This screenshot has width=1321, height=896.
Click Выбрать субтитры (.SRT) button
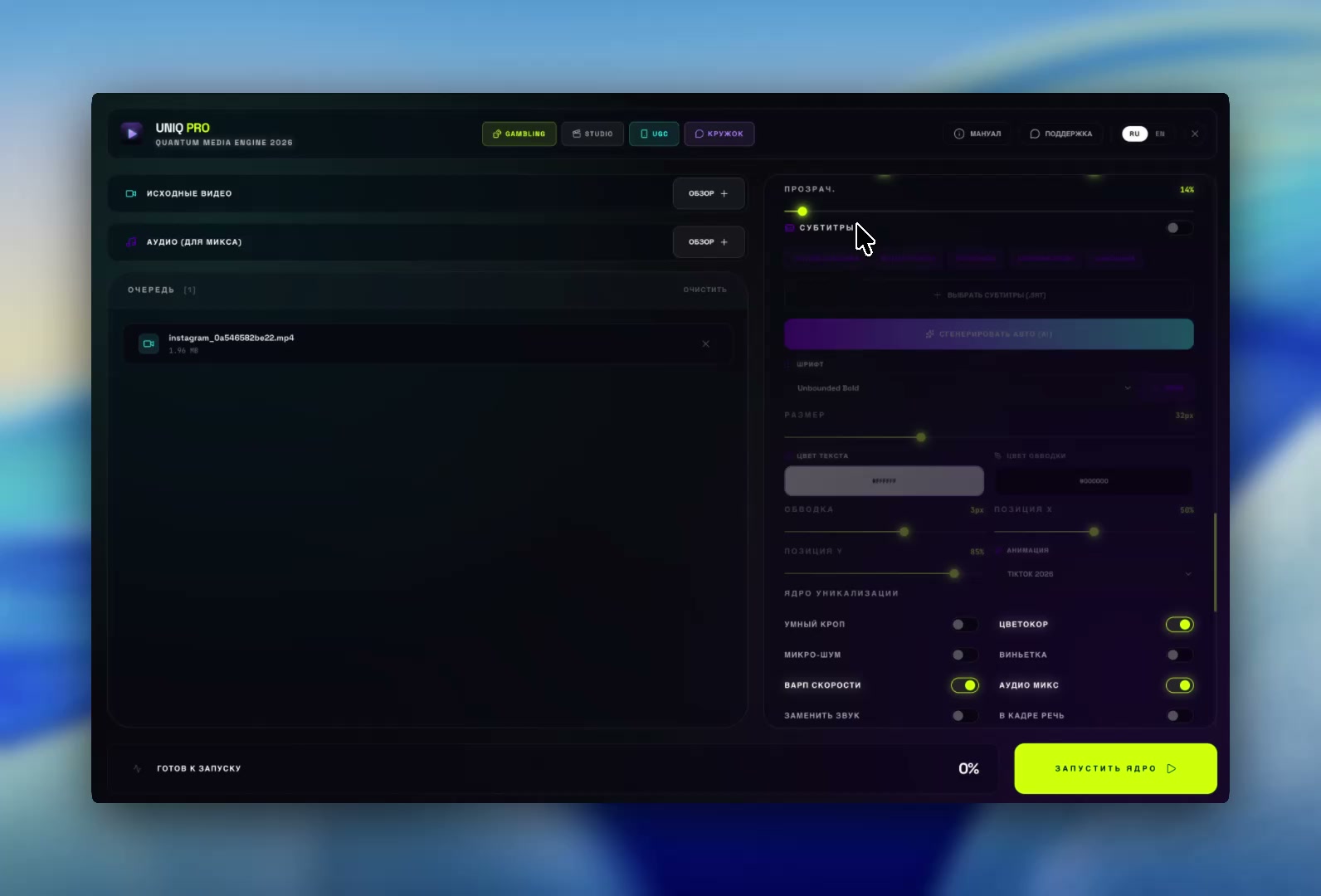click(989, 295)
